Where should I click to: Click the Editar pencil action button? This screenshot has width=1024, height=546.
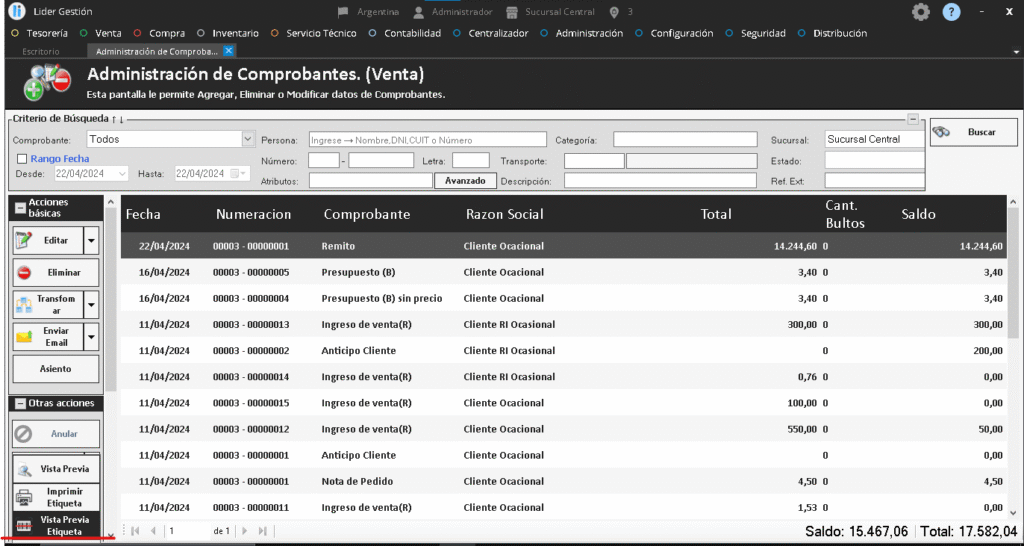coord(47,241)
